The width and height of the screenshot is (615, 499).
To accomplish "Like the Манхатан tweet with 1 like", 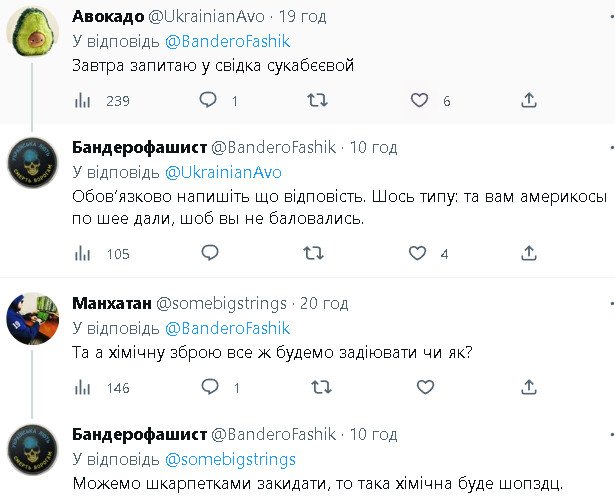I will point(420,387).
